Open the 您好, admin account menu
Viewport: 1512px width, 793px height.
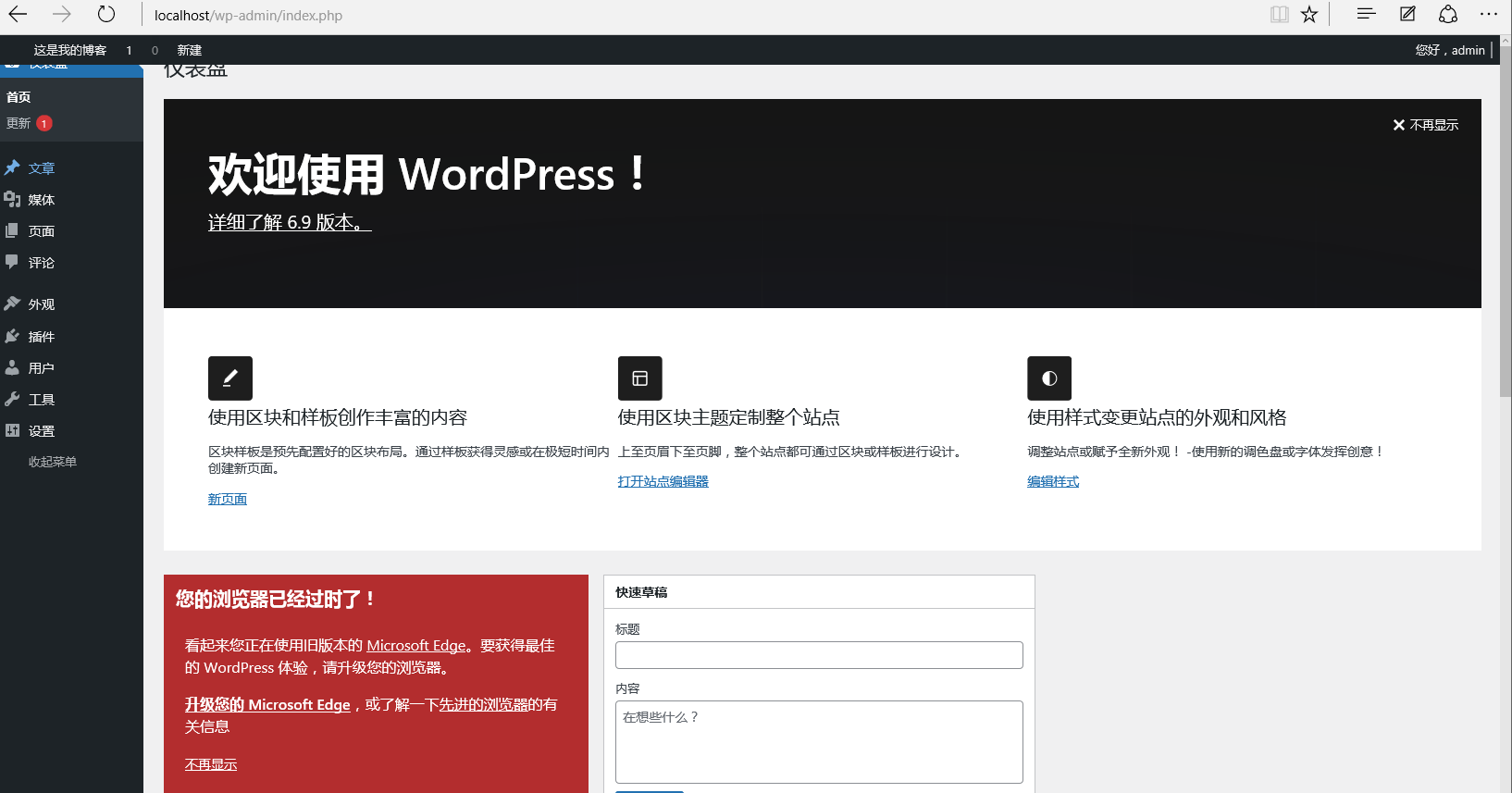tap(1449, 50)
